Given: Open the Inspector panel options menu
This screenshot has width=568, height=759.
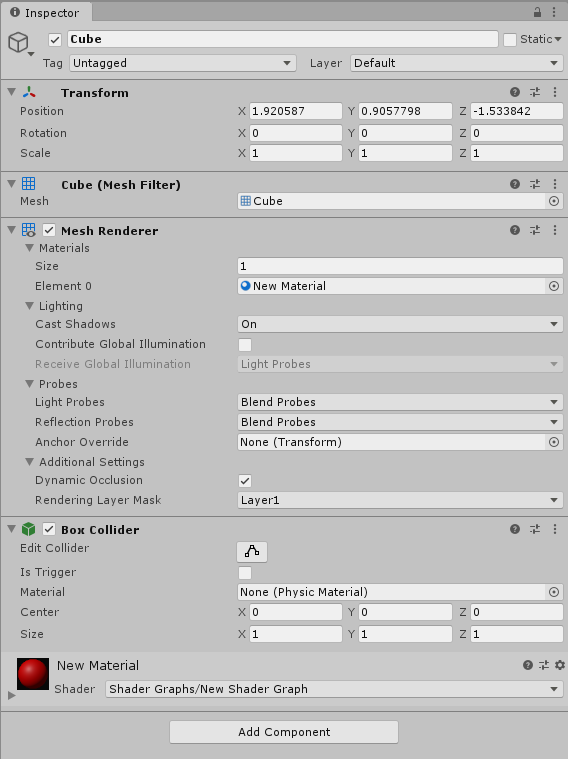Looking at the screenshot, I should click(x=555, y=13).
